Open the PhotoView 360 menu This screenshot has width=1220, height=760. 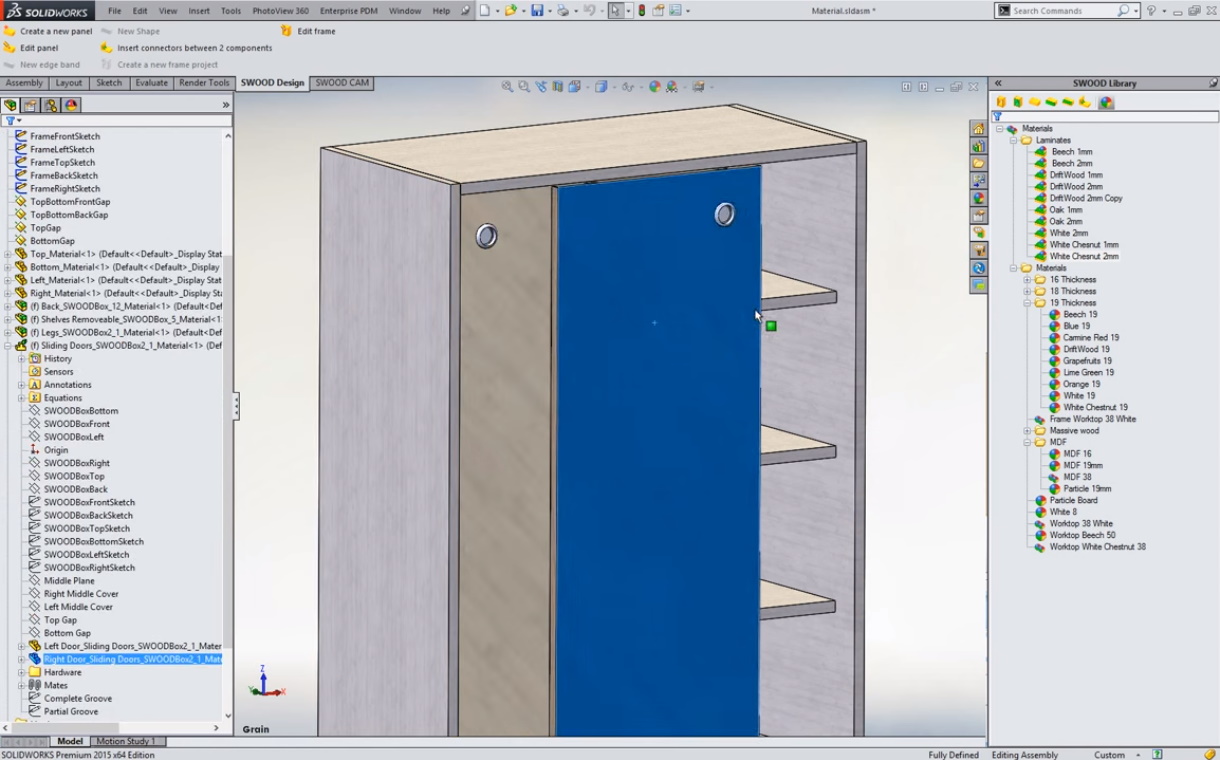tap(279, 11)
